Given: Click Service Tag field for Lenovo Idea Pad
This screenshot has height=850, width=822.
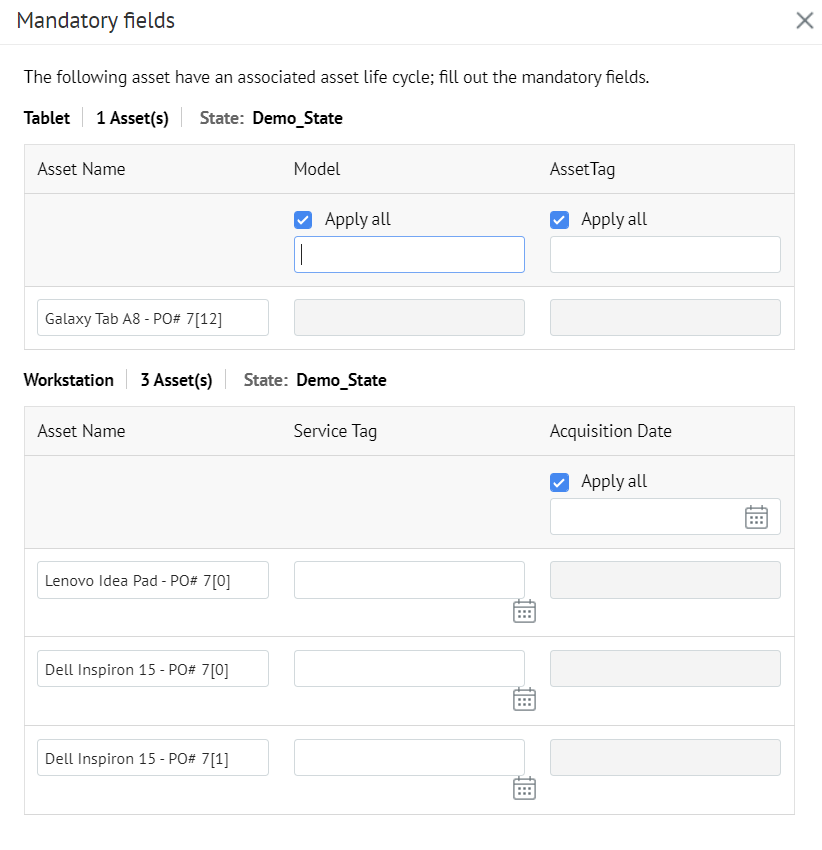Looking at the screenshot, I should point(409,580).
